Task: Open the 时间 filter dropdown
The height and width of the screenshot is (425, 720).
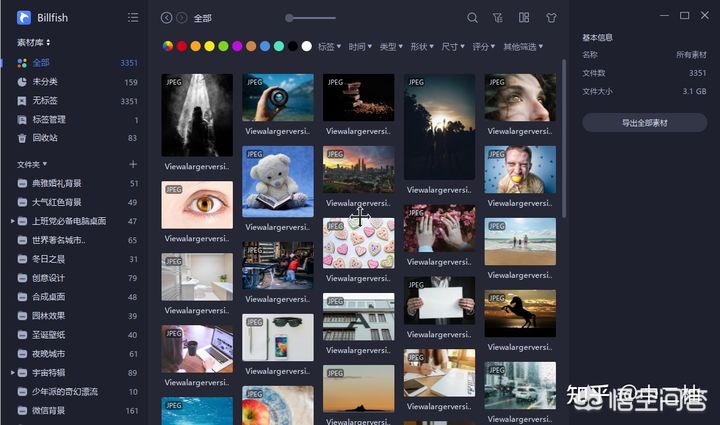Action: [360, 46]
